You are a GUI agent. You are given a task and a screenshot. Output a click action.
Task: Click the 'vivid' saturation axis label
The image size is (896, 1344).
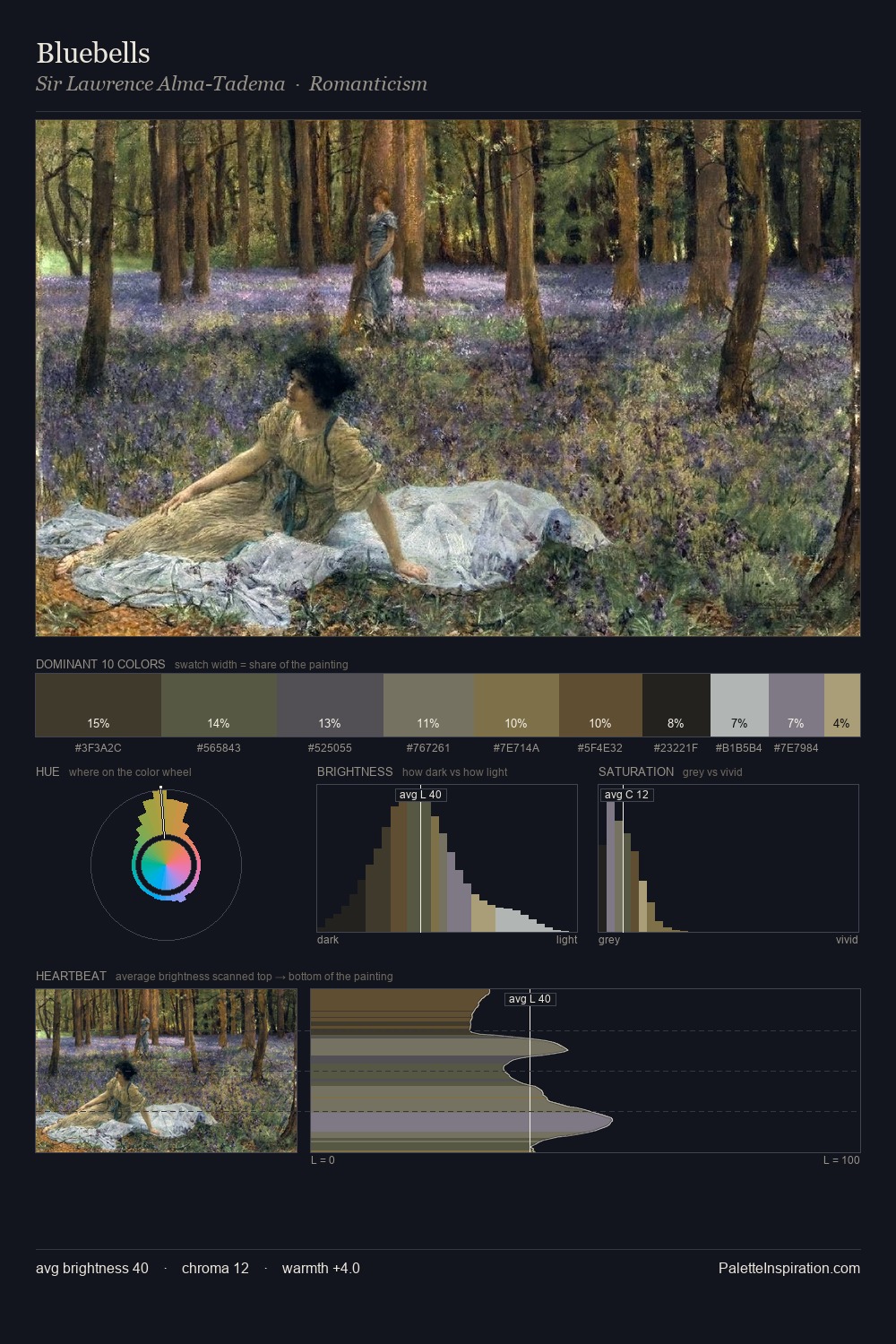coord(847,940)
